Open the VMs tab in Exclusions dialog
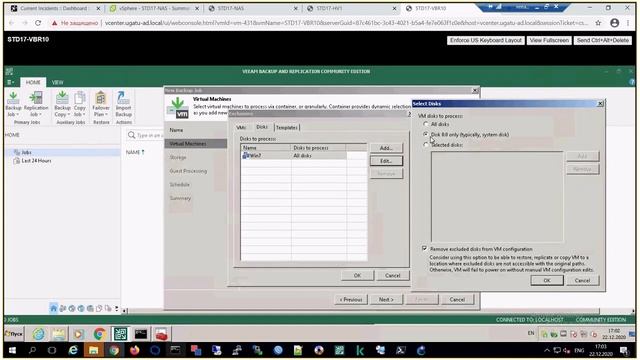640x360 pixels. click(241, 128)
